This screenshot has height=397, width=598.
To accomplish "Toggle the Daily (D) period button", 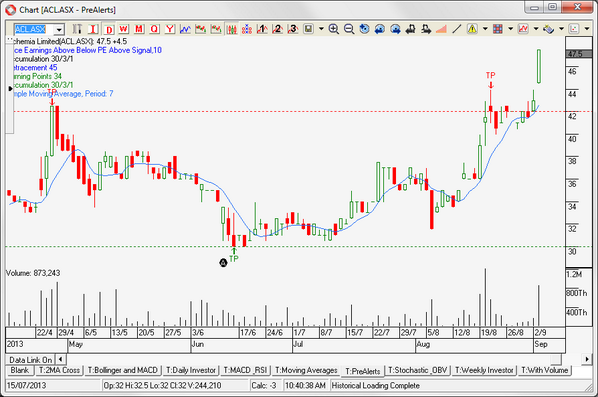I will pyautogui.click(x=109, y=29).
